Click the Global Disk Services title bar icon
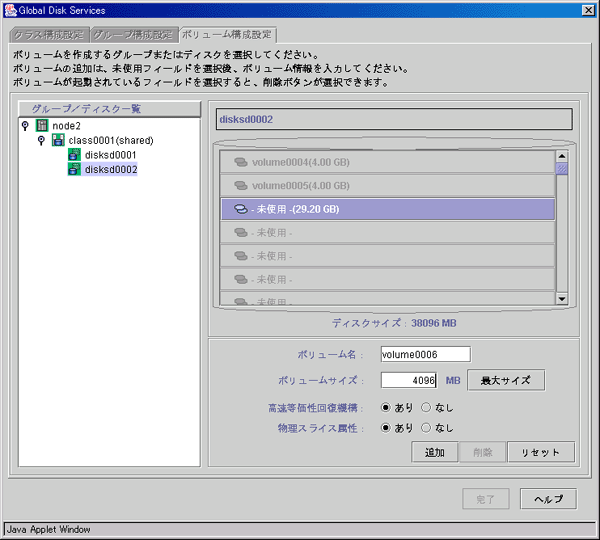The image size is (600, 540). (11, 9)
